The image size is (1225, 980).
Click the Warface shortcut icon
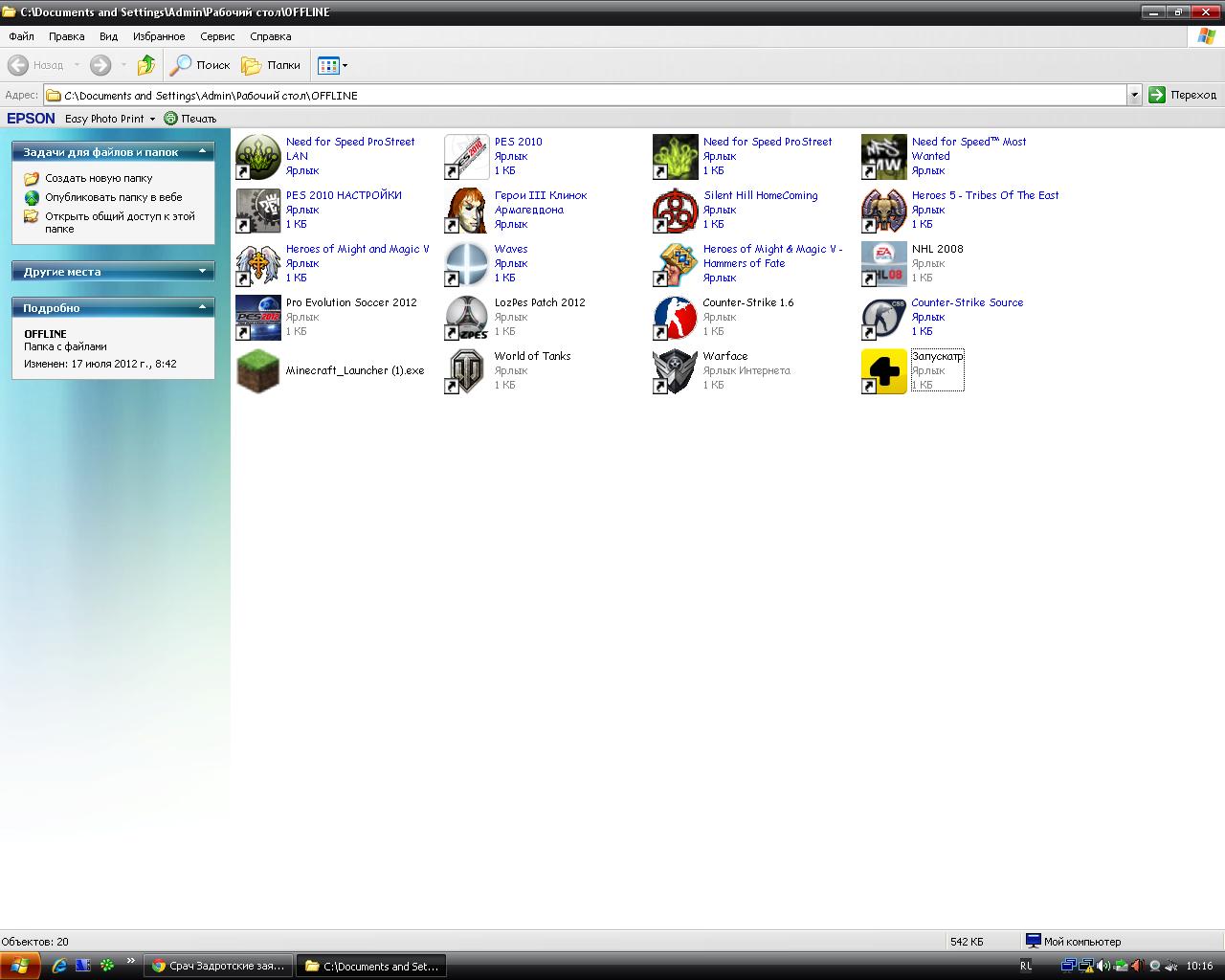pyautogui.click(x=676, y=371)
